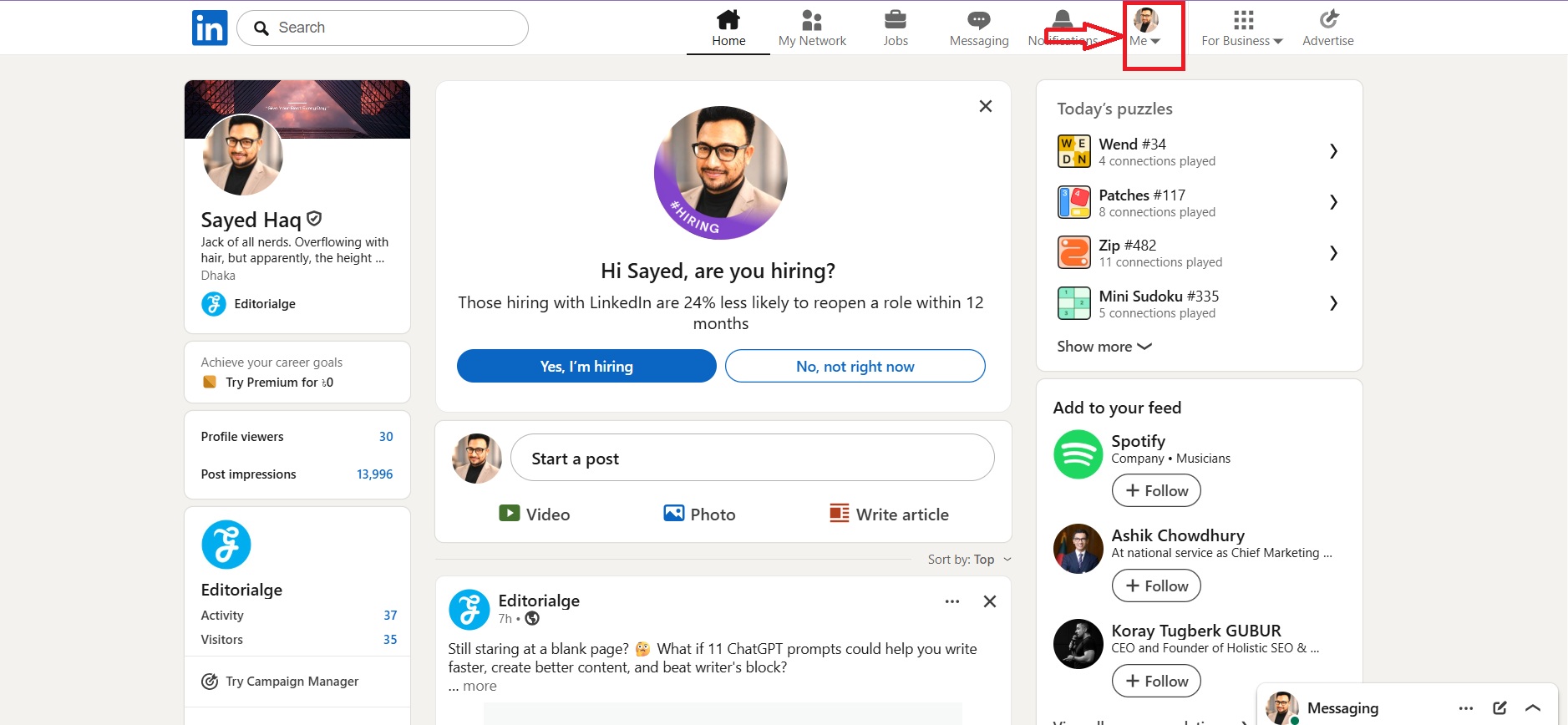Add a Photo to post
This screenshot has height=725, width=1568.
(699, 515)
